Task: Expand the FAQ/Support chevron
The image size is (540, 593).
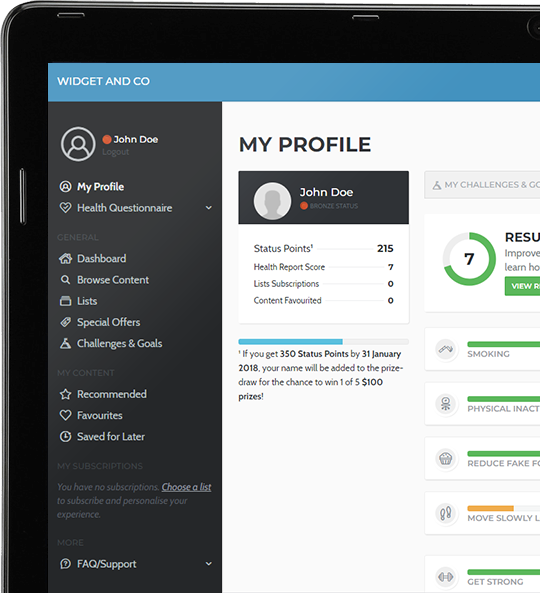Action: click(x=208, y=564)
